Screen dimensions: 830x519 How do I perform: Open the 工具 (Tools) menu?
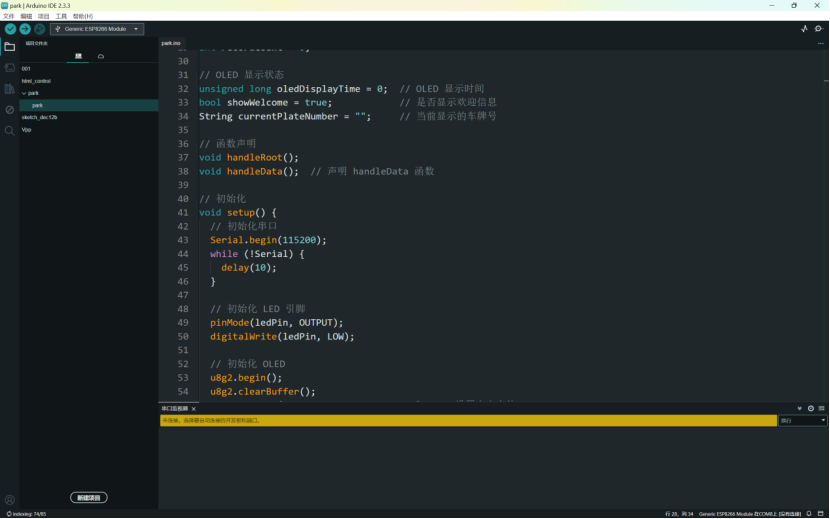[61, 16]
